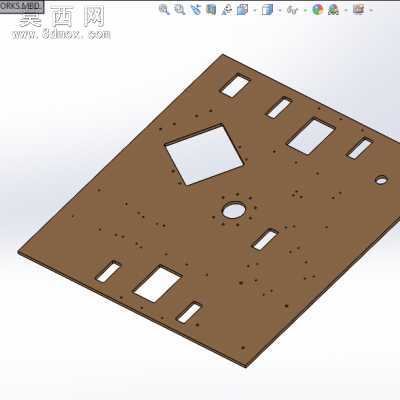This screenshot has height=400, width=400.
Task: Click the Hide/Show Items glasses icon
Action: coord(292,10)
